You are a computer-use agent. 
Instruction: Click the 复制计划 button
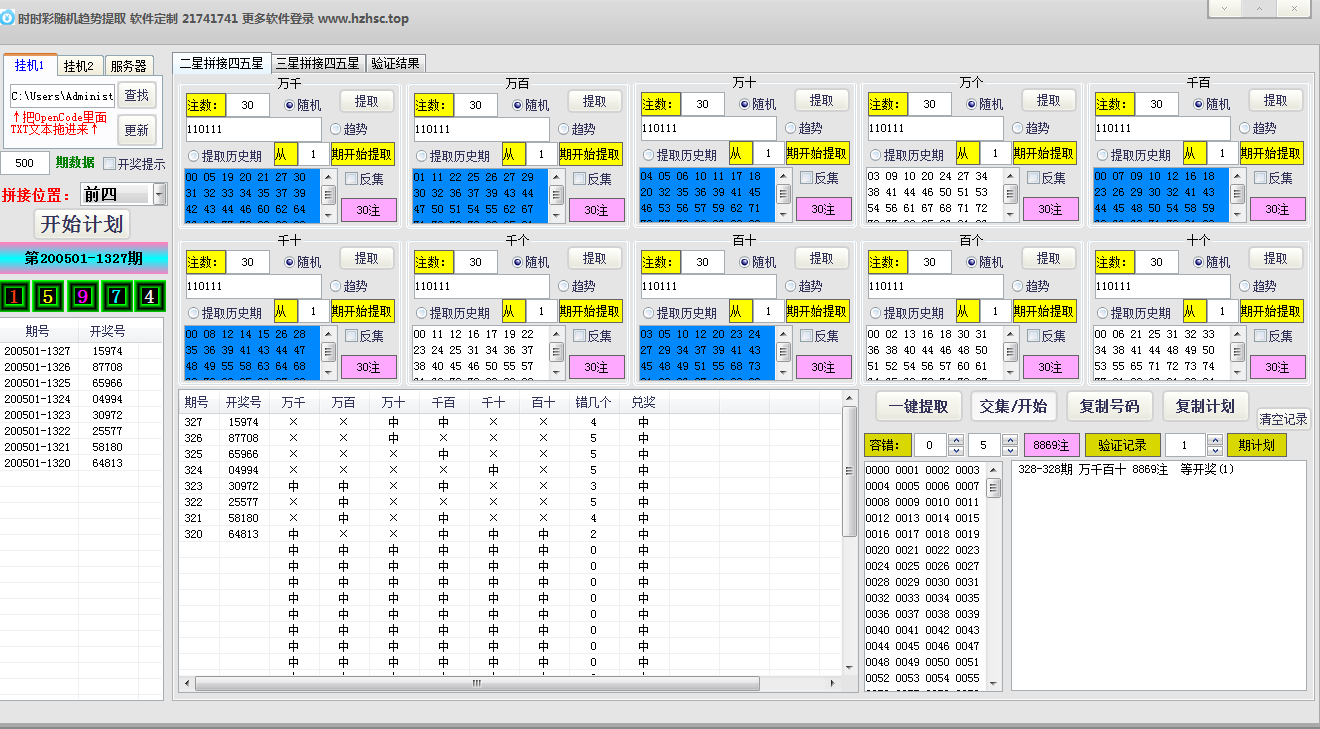click(x=1205, y=406)
